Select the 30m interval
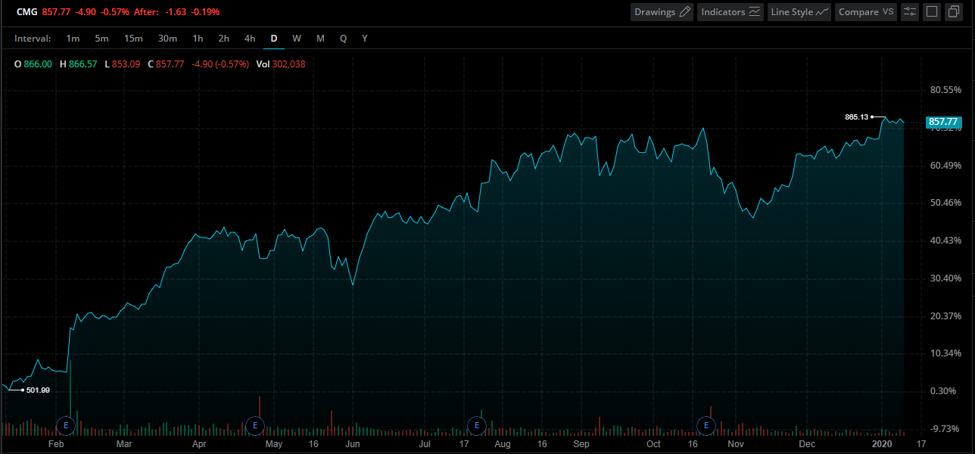Viewport: 975px width, 454px height. [x=167, y=39]
